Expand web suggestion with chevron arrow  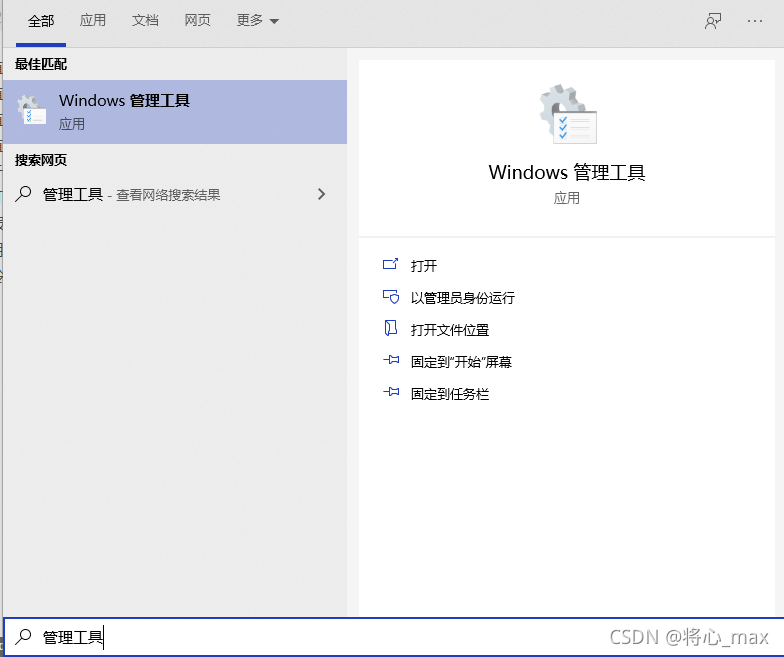tap(322, 194)
